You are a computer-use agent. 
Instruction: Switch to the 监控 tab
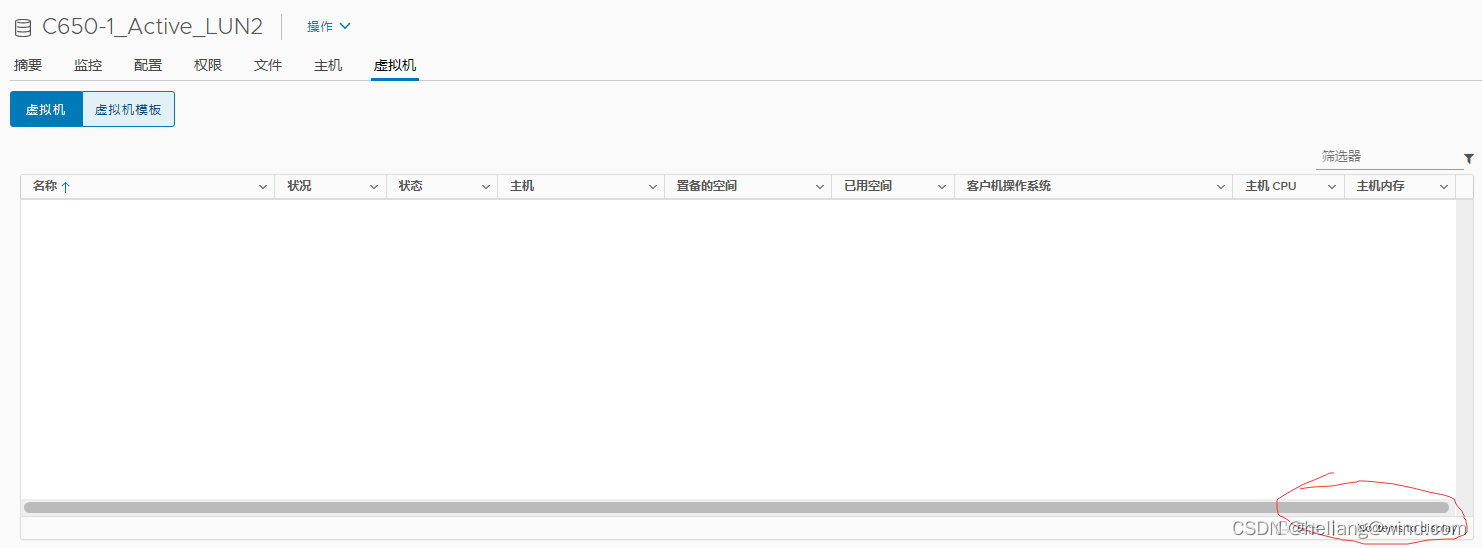click(88, 65)
